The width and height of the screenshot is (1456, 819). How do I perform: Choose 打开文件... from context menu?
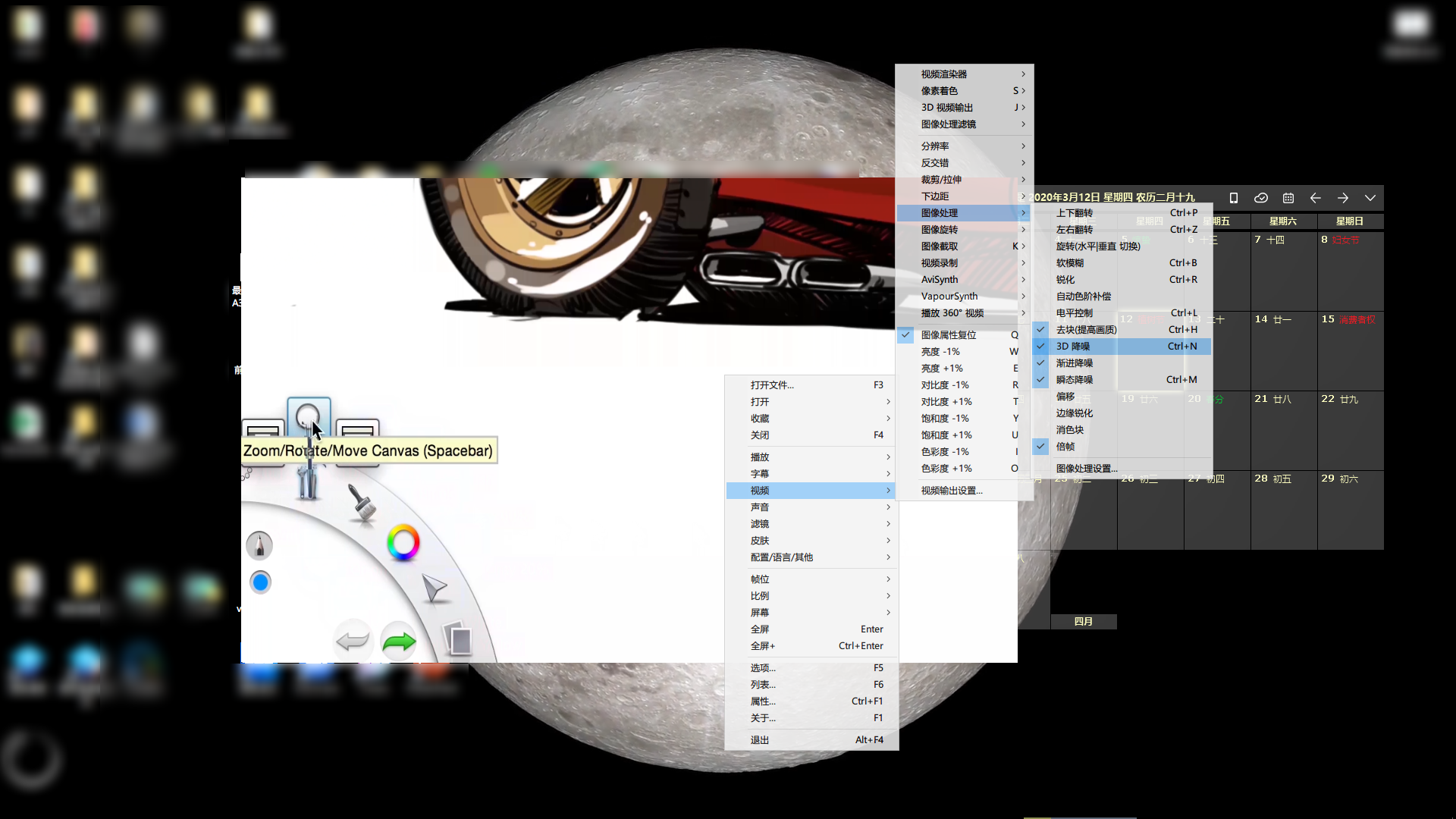pos(811,385)
